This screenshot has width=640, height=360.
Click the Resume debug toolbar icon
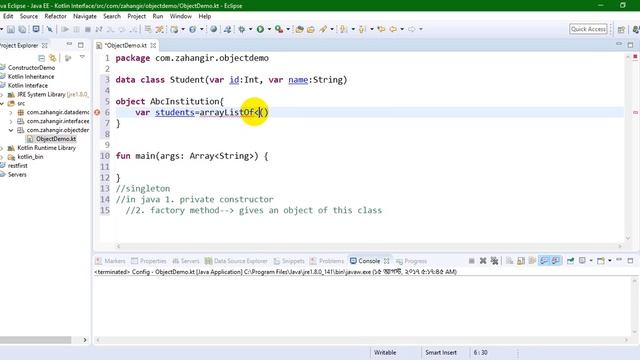pos(65,29)
